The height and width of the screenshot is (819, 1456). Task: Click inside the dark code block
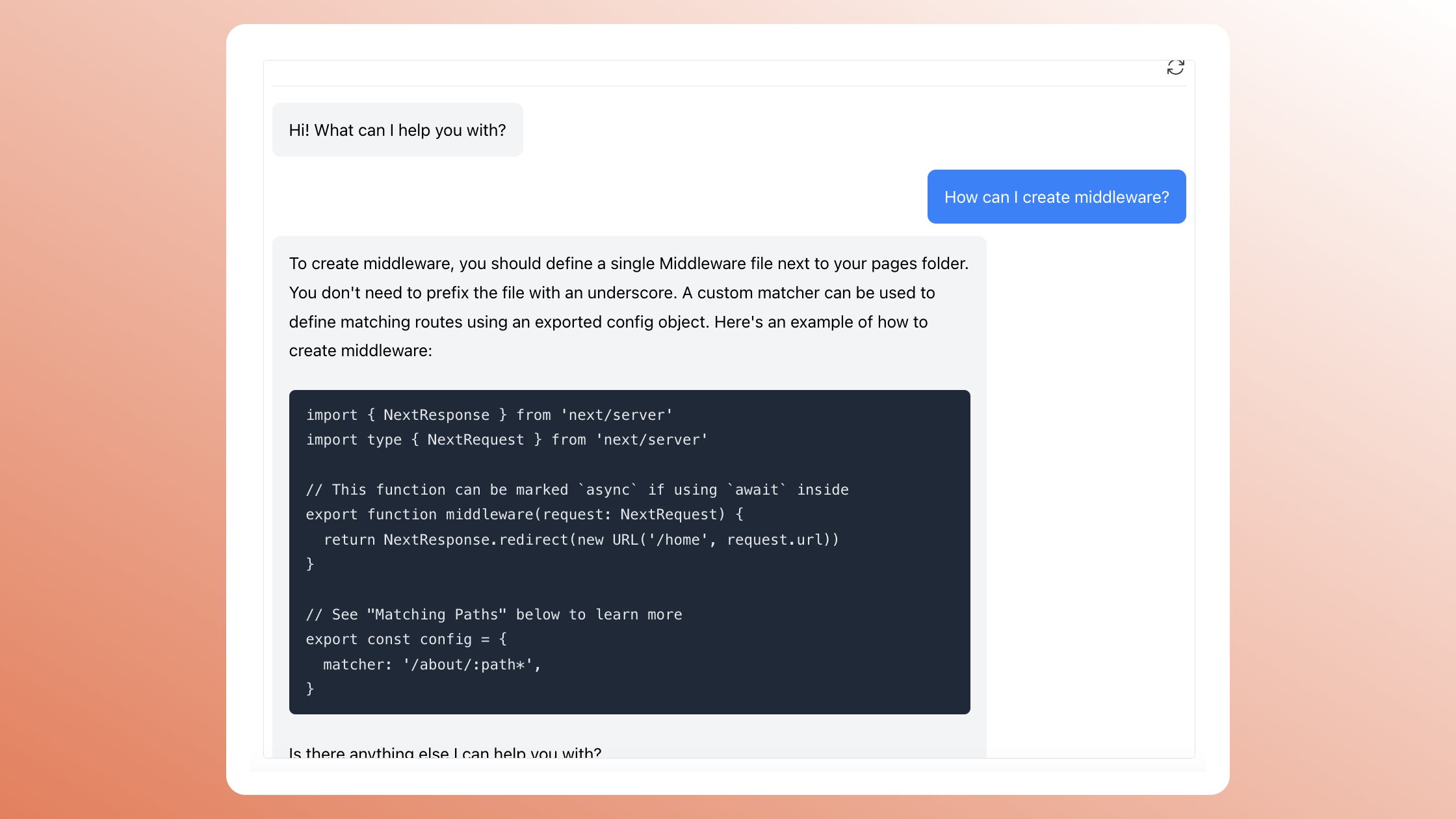click(x=629, y=552)
